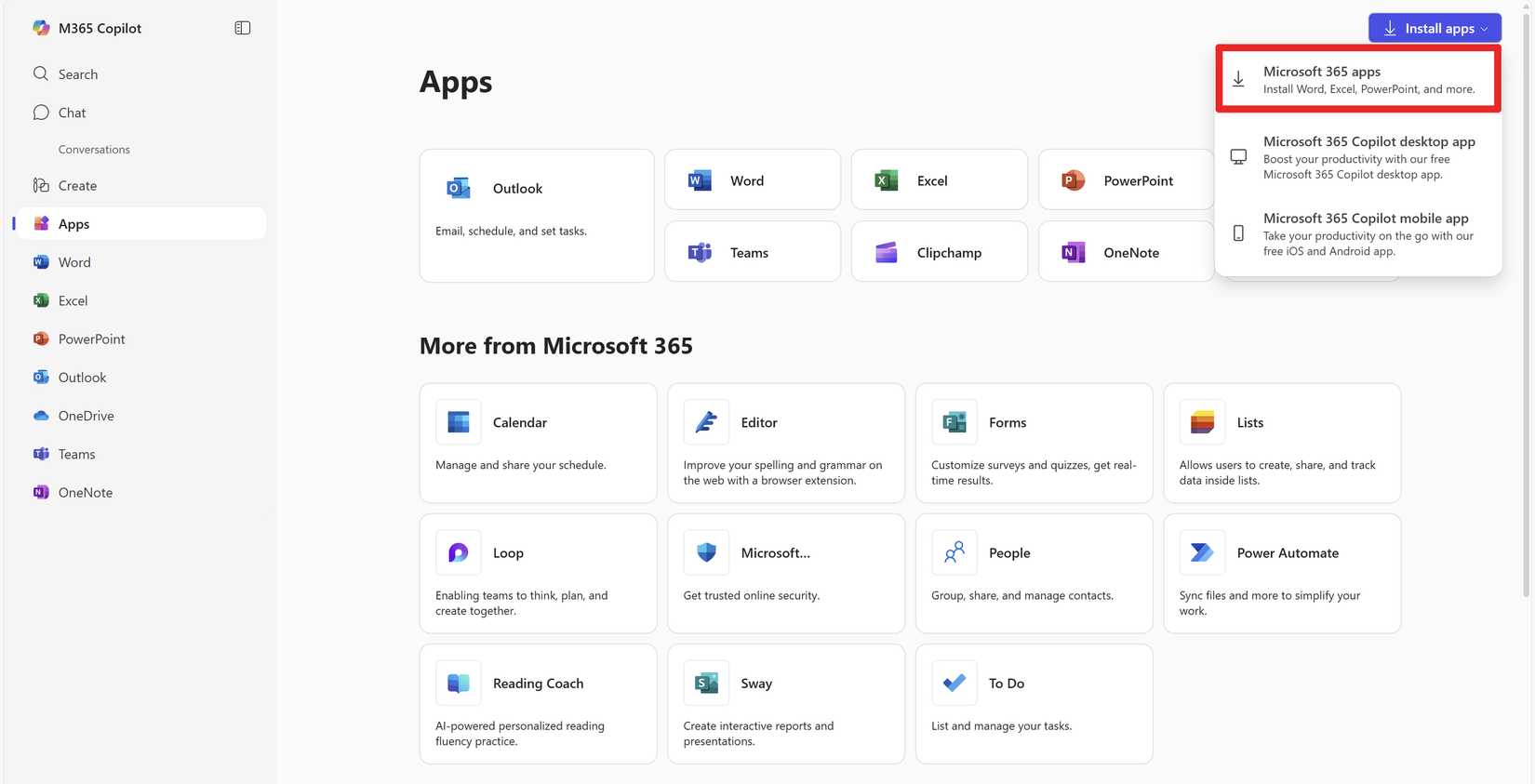Viewport: 1535px width, 784px height.
Task: Open the To Do app card
Action: point(1034,704)
